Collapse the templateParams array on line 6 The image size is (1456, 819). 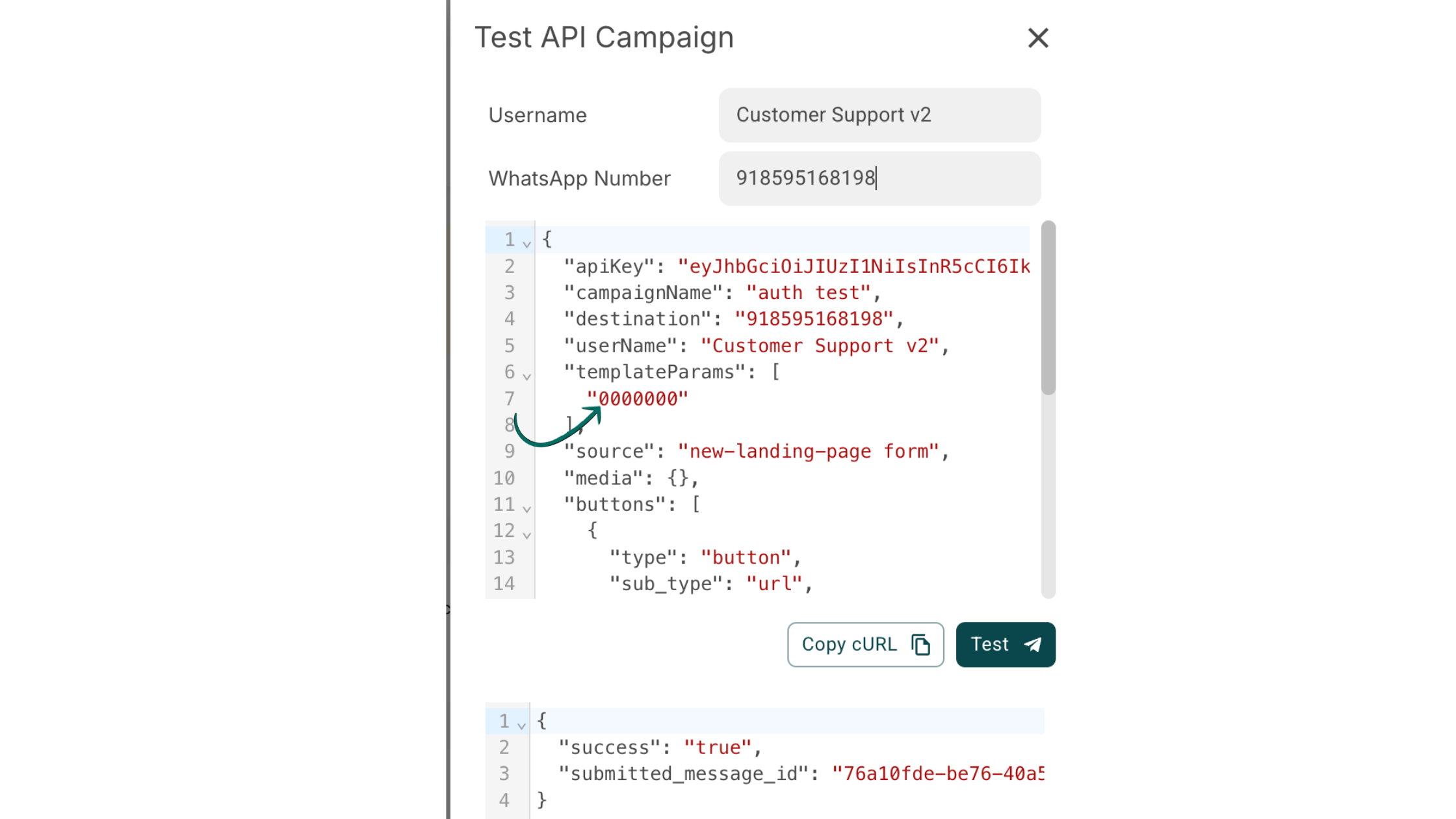(x=528, y=375)
